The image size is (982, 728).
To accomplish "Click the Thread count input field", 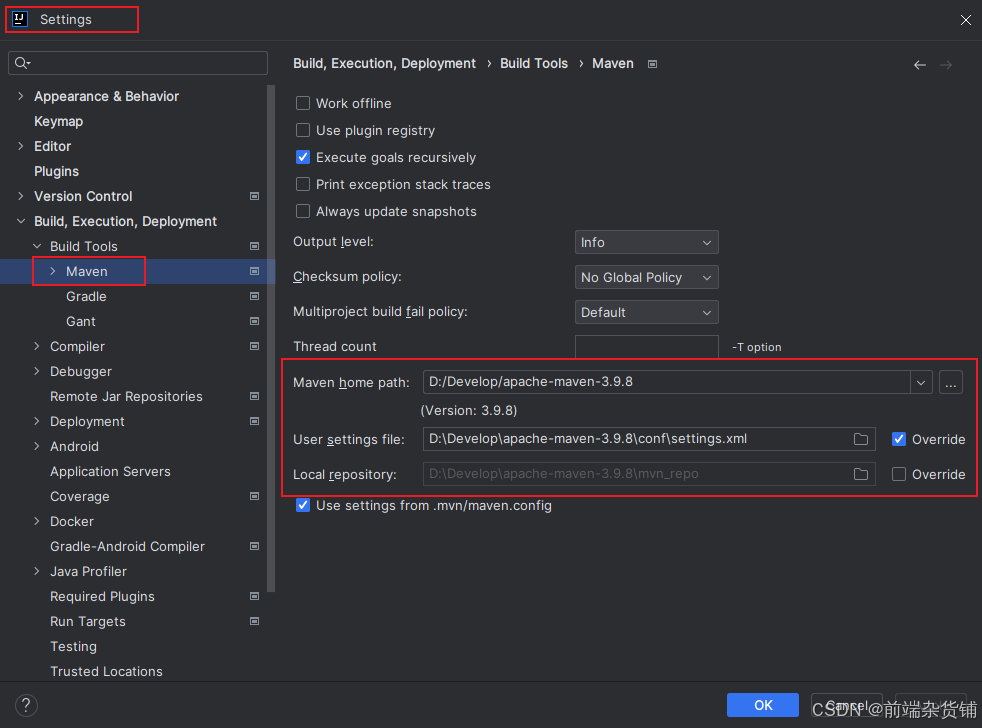I will pyautogui.click(x=646, y=346).
